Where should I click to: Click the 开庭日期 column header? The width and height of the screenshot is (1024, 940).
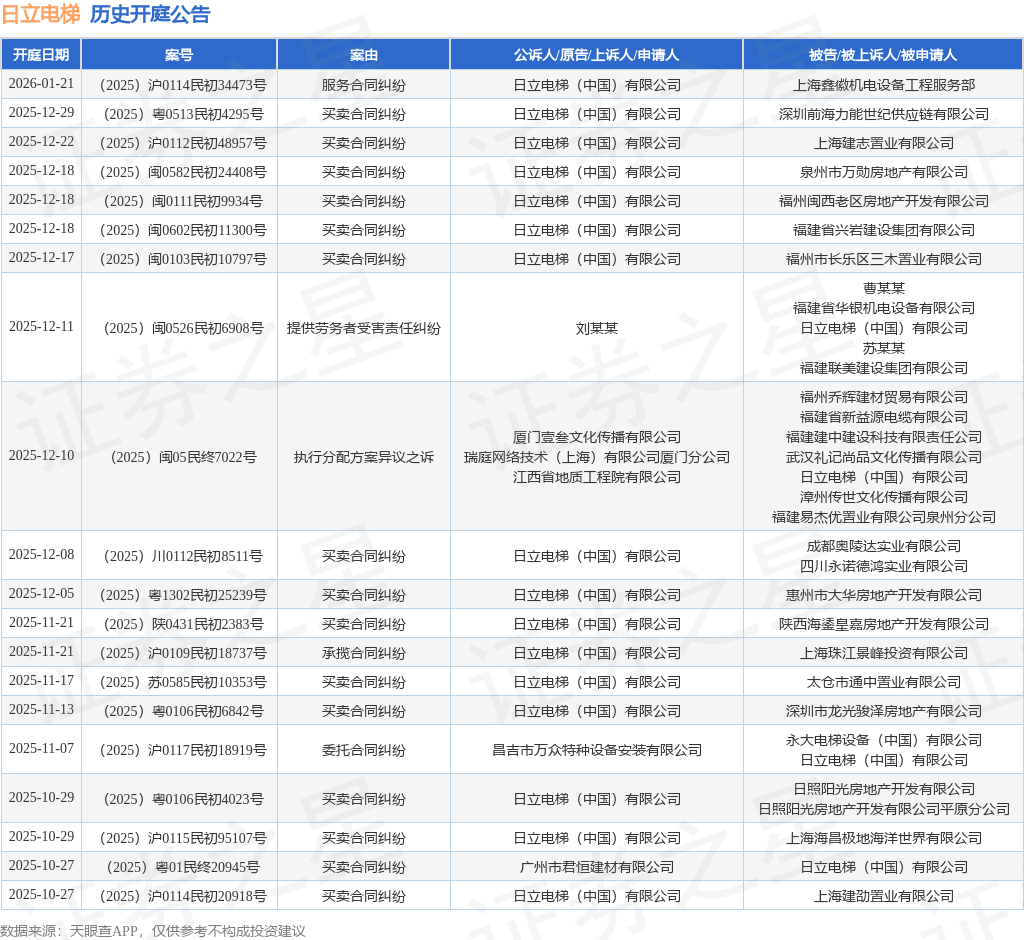click(41, 55)
